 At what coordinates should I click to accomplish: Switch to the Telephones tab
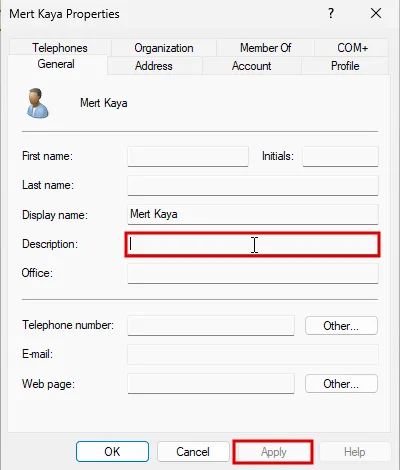(x=60, y=48)
